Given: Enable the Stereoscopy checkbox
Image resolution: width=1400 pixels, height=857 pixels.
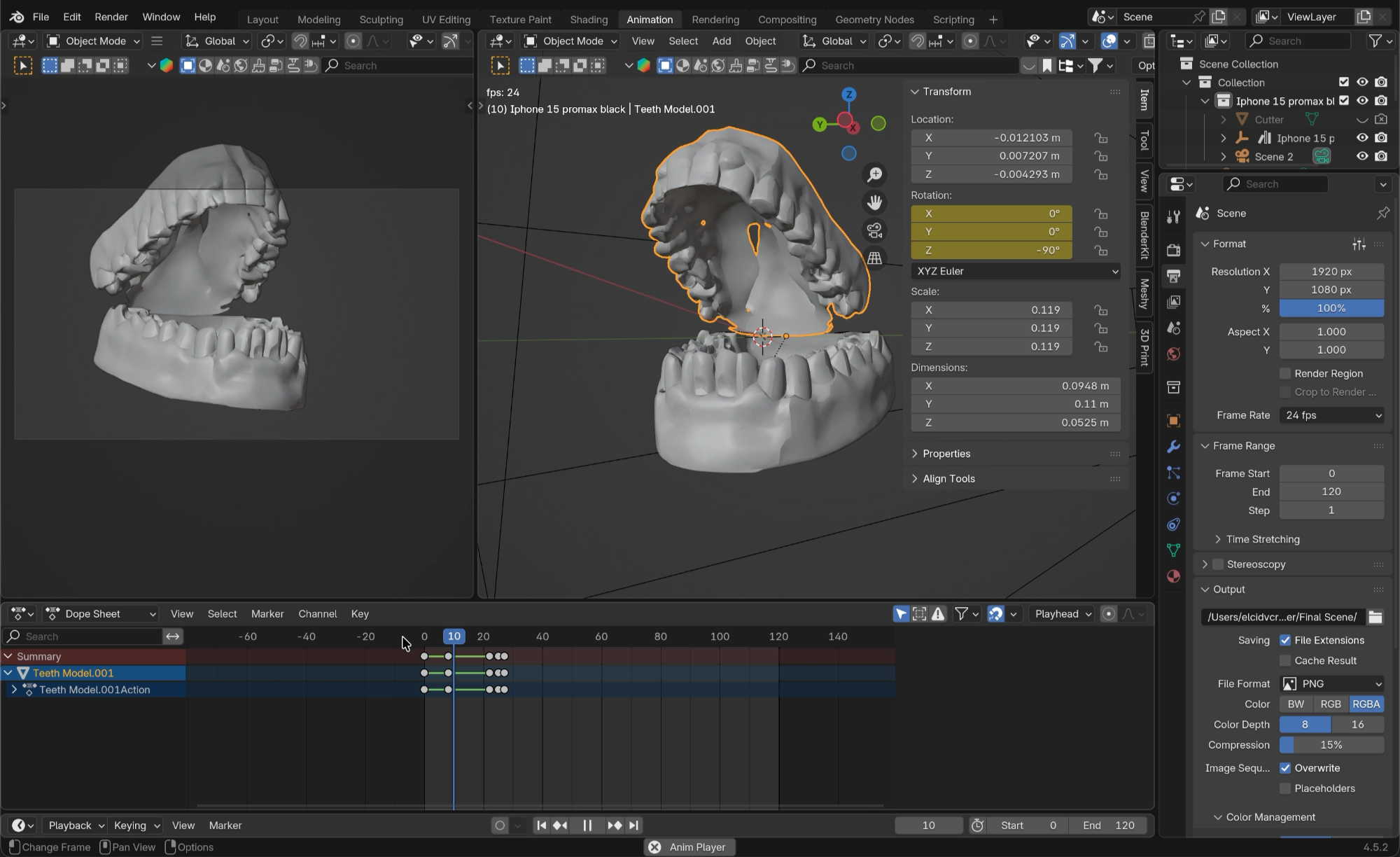Looking at the screenshot, I should [x=1218, y=564].
